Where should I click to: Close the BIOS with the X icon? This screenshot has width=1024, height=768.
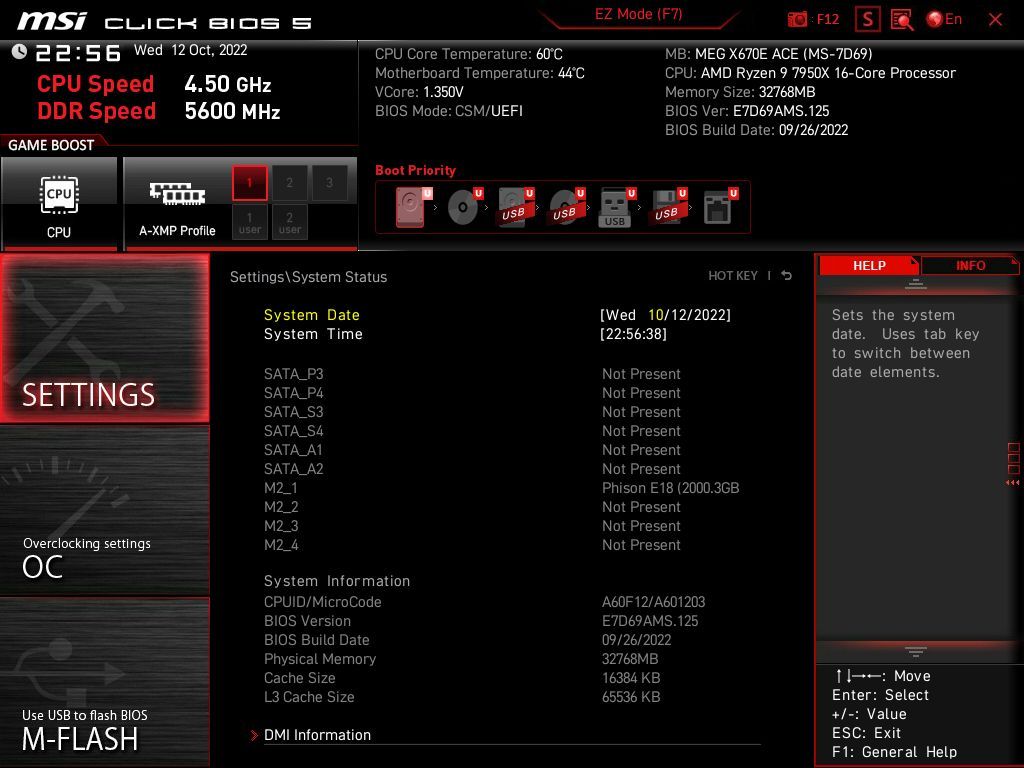(x=995, y=20)
